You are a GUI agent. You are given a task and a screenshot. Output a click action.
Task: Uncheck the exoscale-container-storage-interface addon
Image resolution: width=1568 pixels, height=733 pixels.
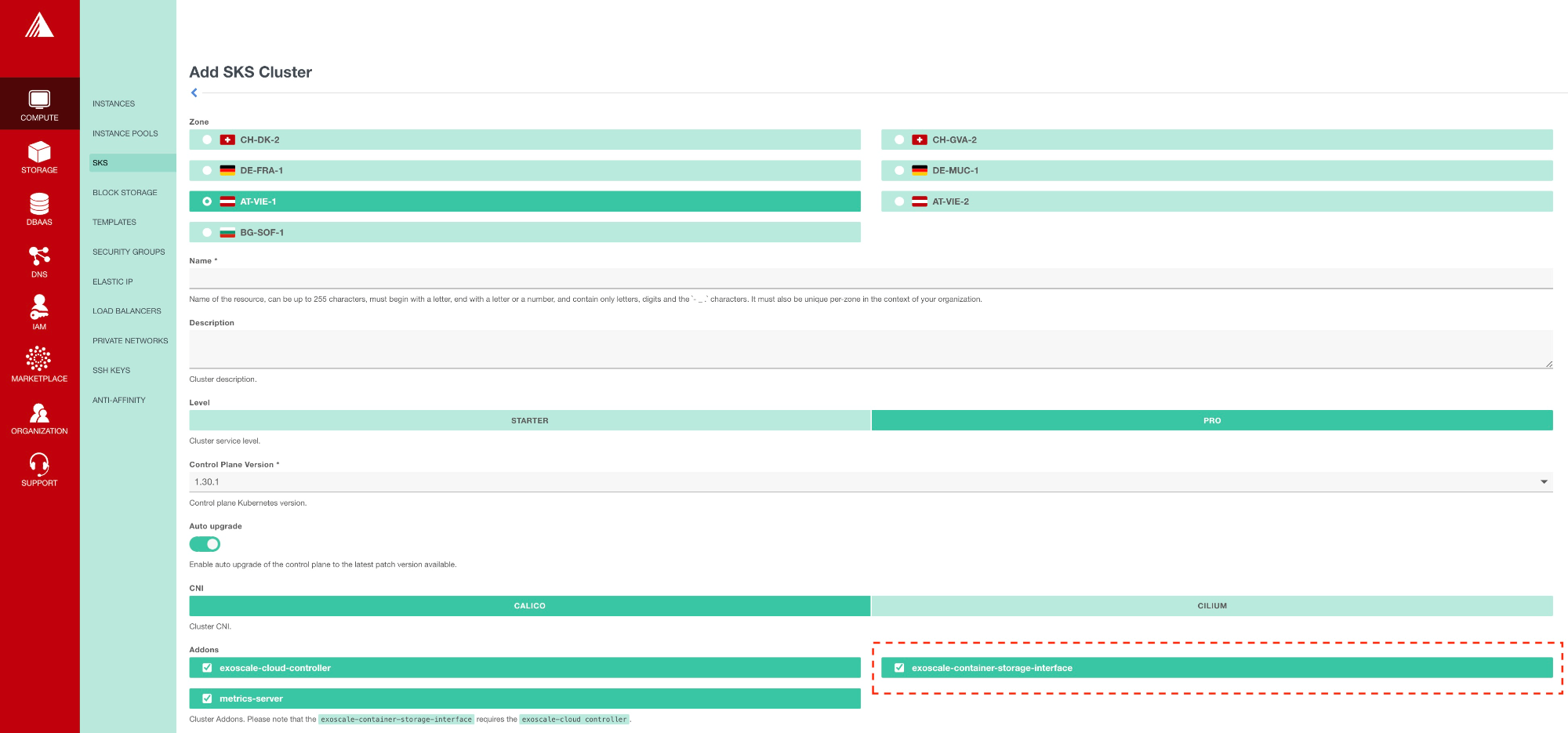pos(899,668)
